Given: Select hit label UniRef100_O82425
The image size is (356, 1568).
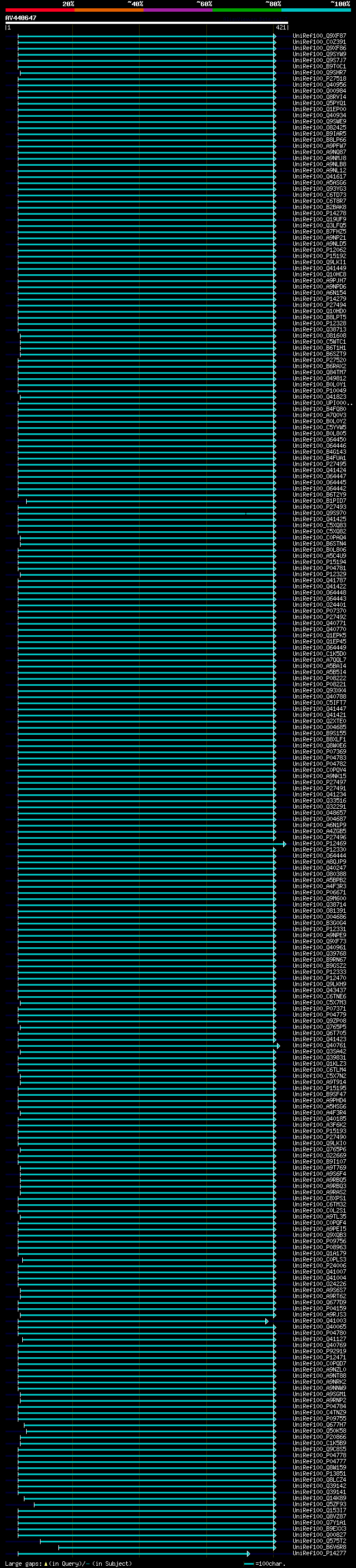Looking at the screenshot, I should [319, 127].
